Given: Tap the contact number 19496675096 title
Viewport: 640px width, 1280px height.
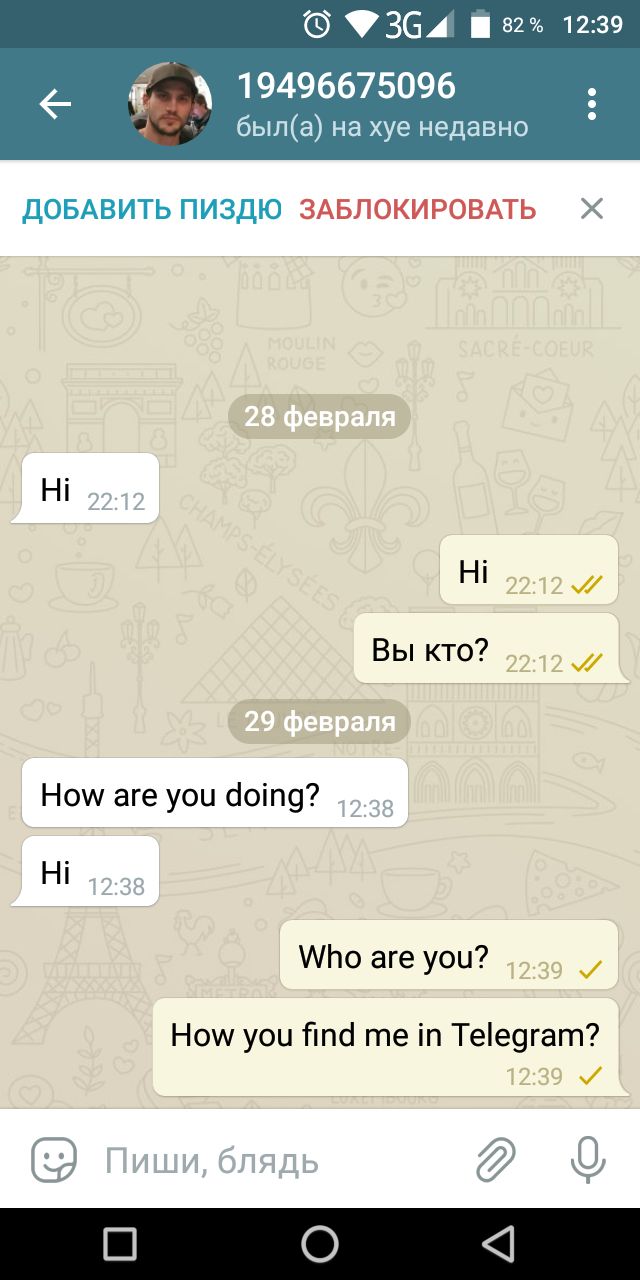Looking at the screenshot, I should click(x=346, y=86).
